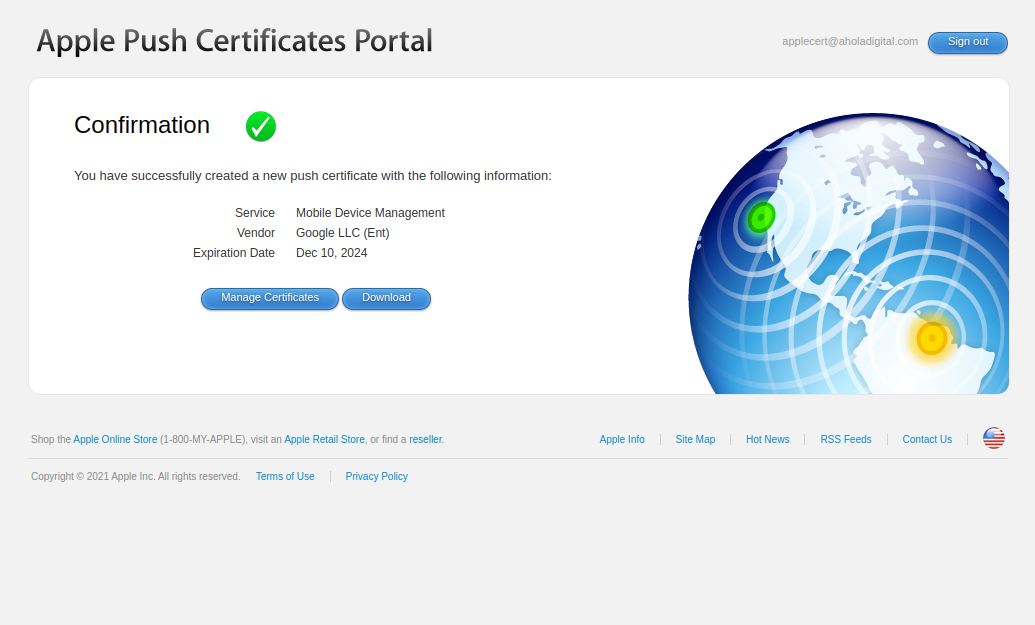Open Hot News link
This screenshot has width=1035, height=625.
768,440
